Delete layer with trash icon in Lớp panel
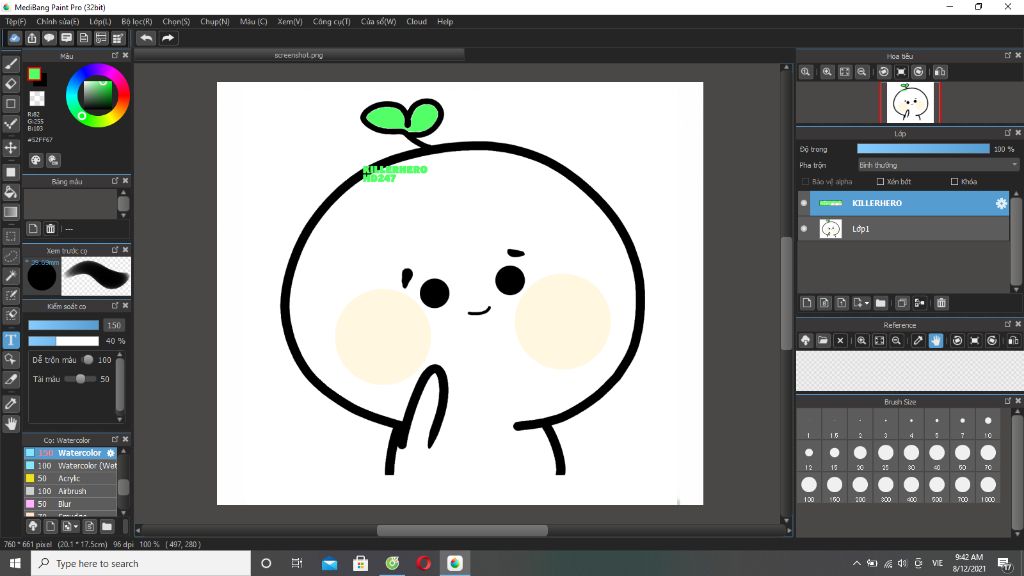This screenshot has height=576, width=1024. [941, 303]
